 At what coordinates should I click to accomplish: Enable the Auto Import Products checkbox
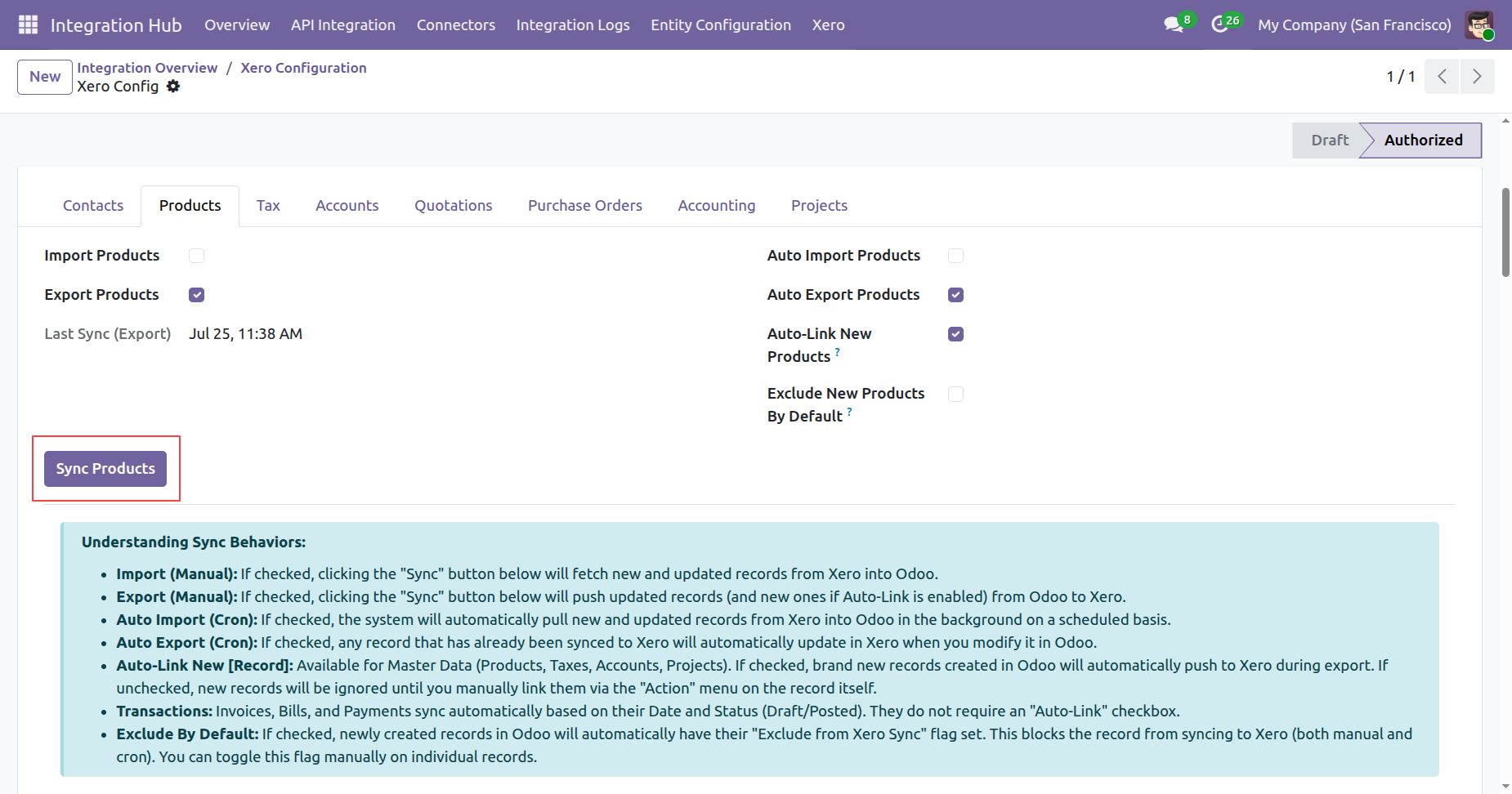point(956,256)
